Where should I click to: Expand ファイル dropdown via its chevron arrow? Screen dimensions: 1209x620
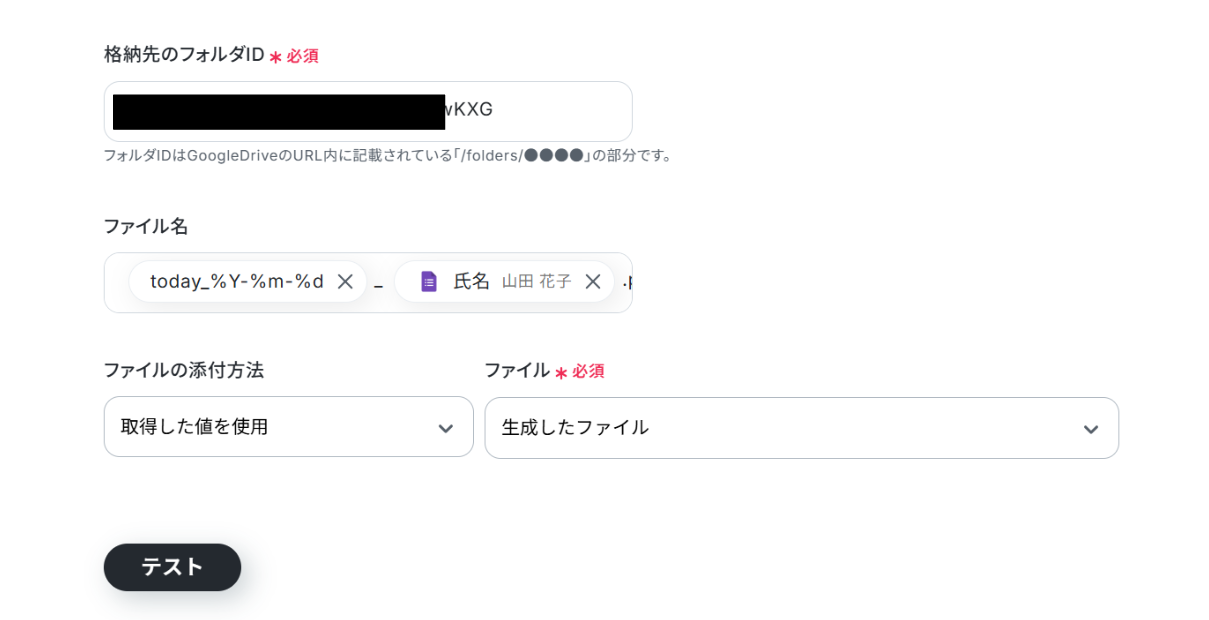click(1091, 429)
